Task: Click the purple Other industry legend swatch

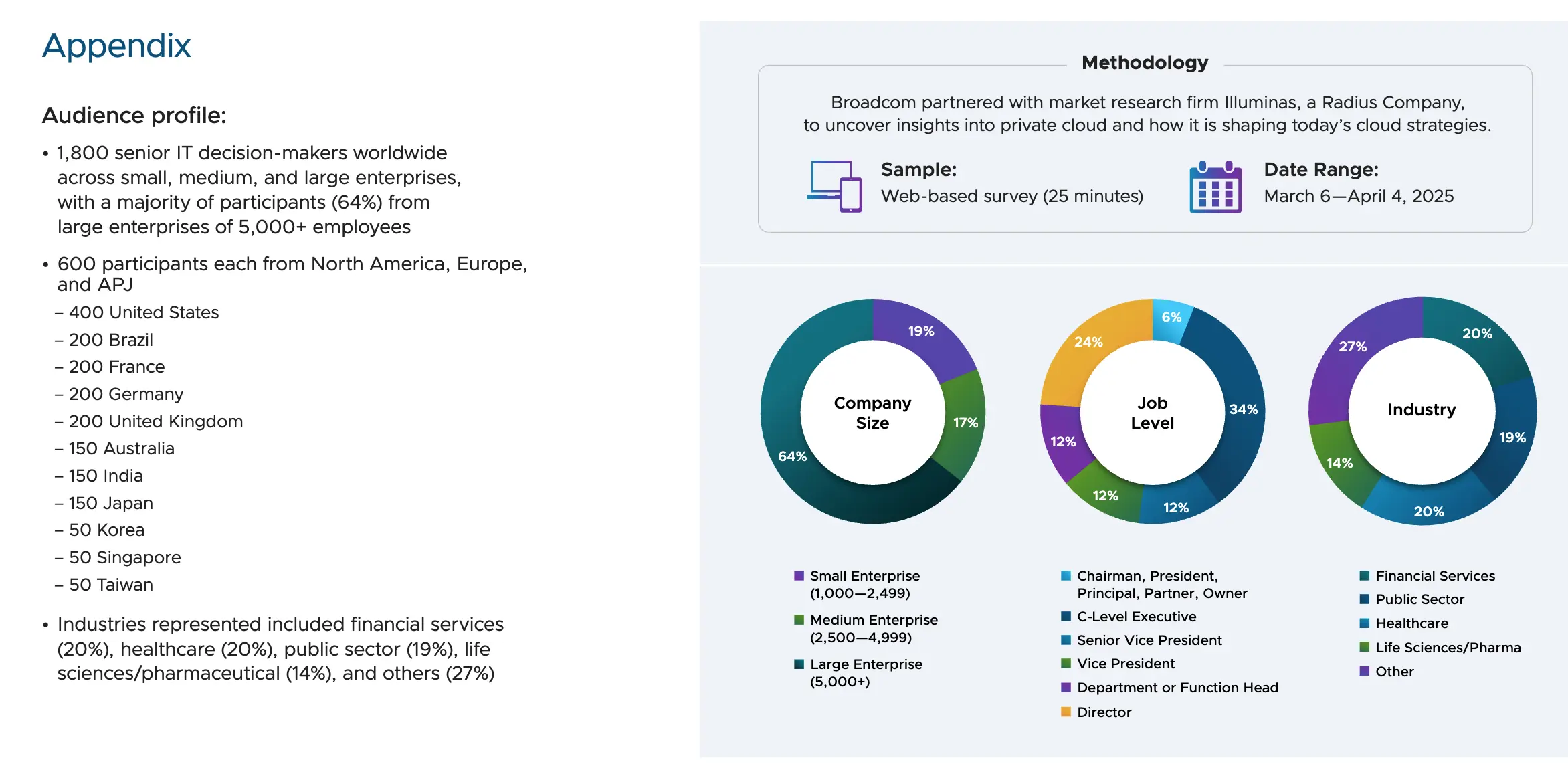Action: pyautogui.click(x=1365, y=672)
